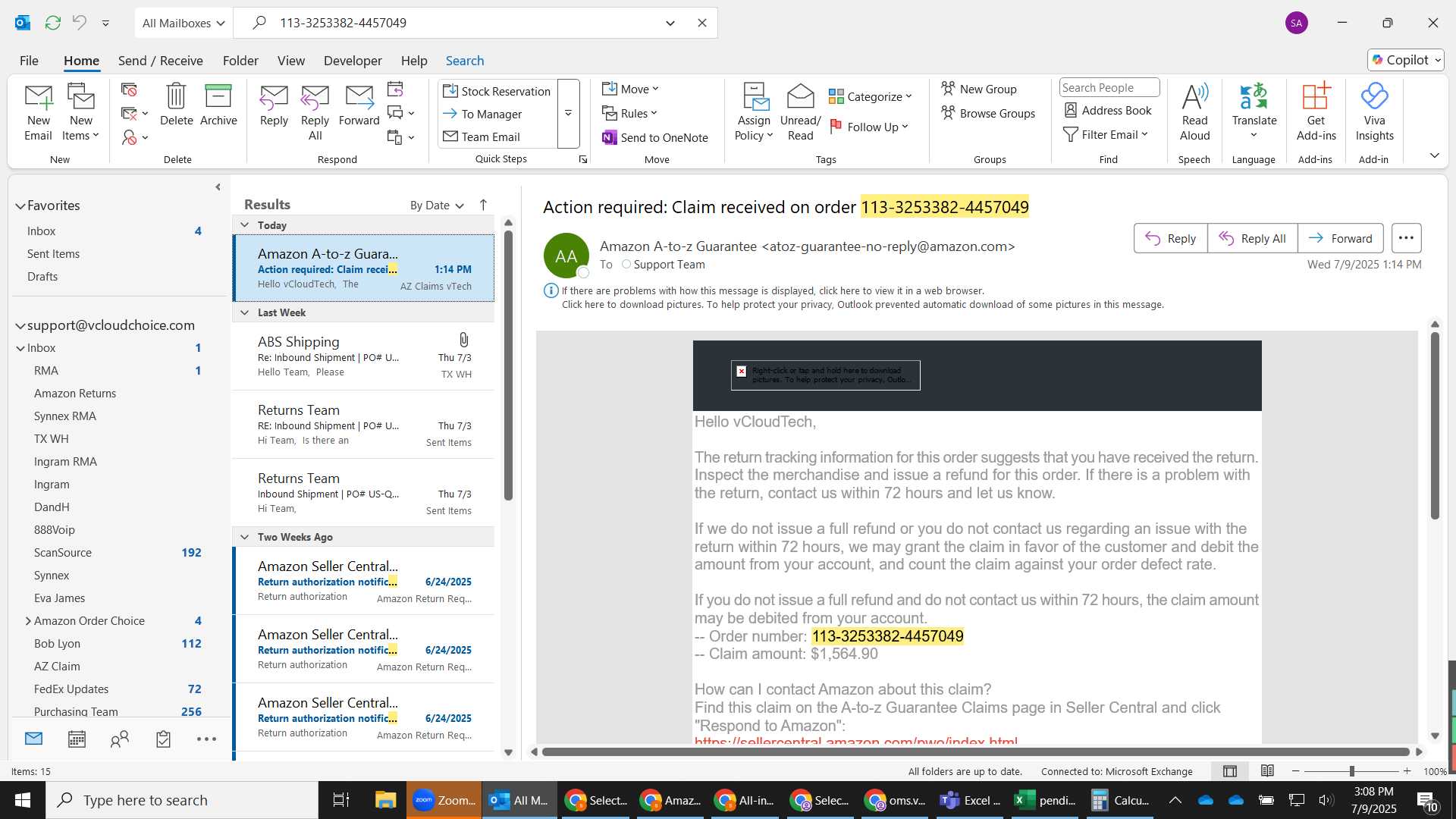Click the ribbon Forward icon
The width and height of the screenshot is (1456, 819).
359,105
